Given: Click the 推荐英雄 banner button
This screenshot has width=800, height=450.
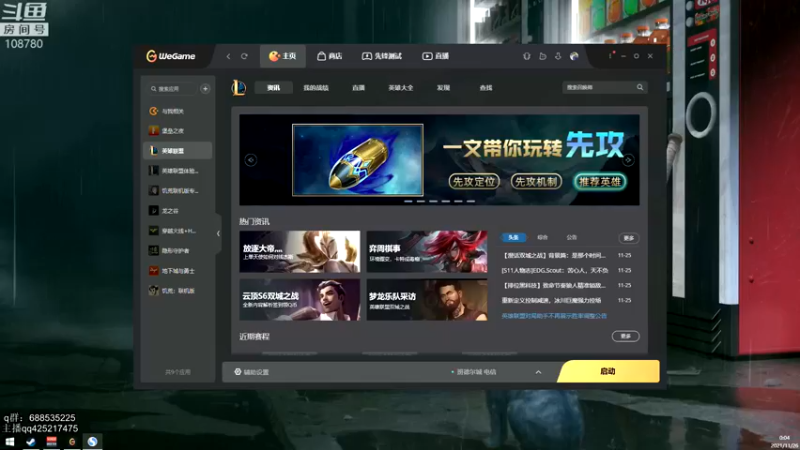Looking at the screenshot, I should [x=599, y=182].
